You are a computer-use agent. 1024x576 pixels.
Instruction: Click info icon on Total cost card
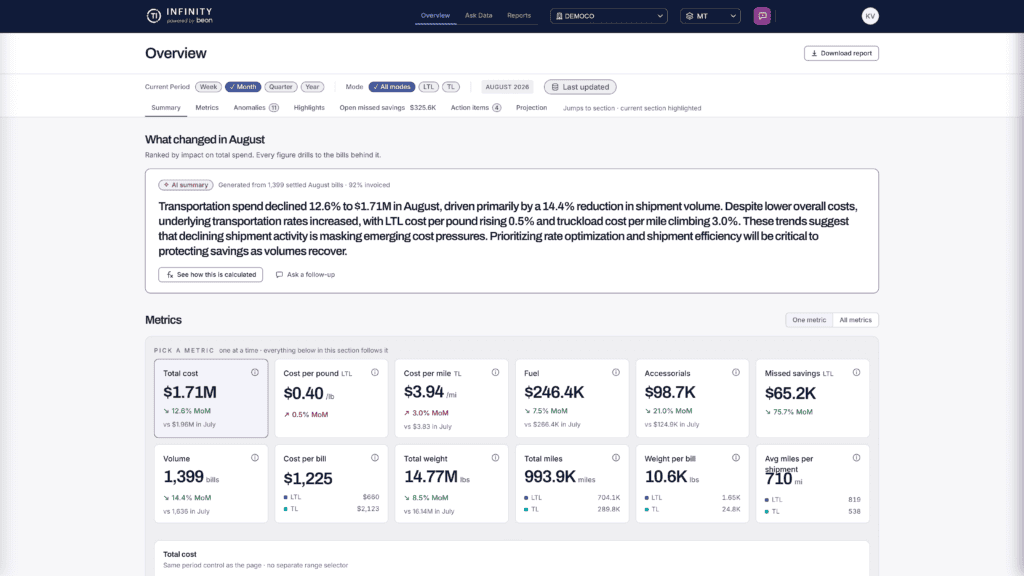255,372
